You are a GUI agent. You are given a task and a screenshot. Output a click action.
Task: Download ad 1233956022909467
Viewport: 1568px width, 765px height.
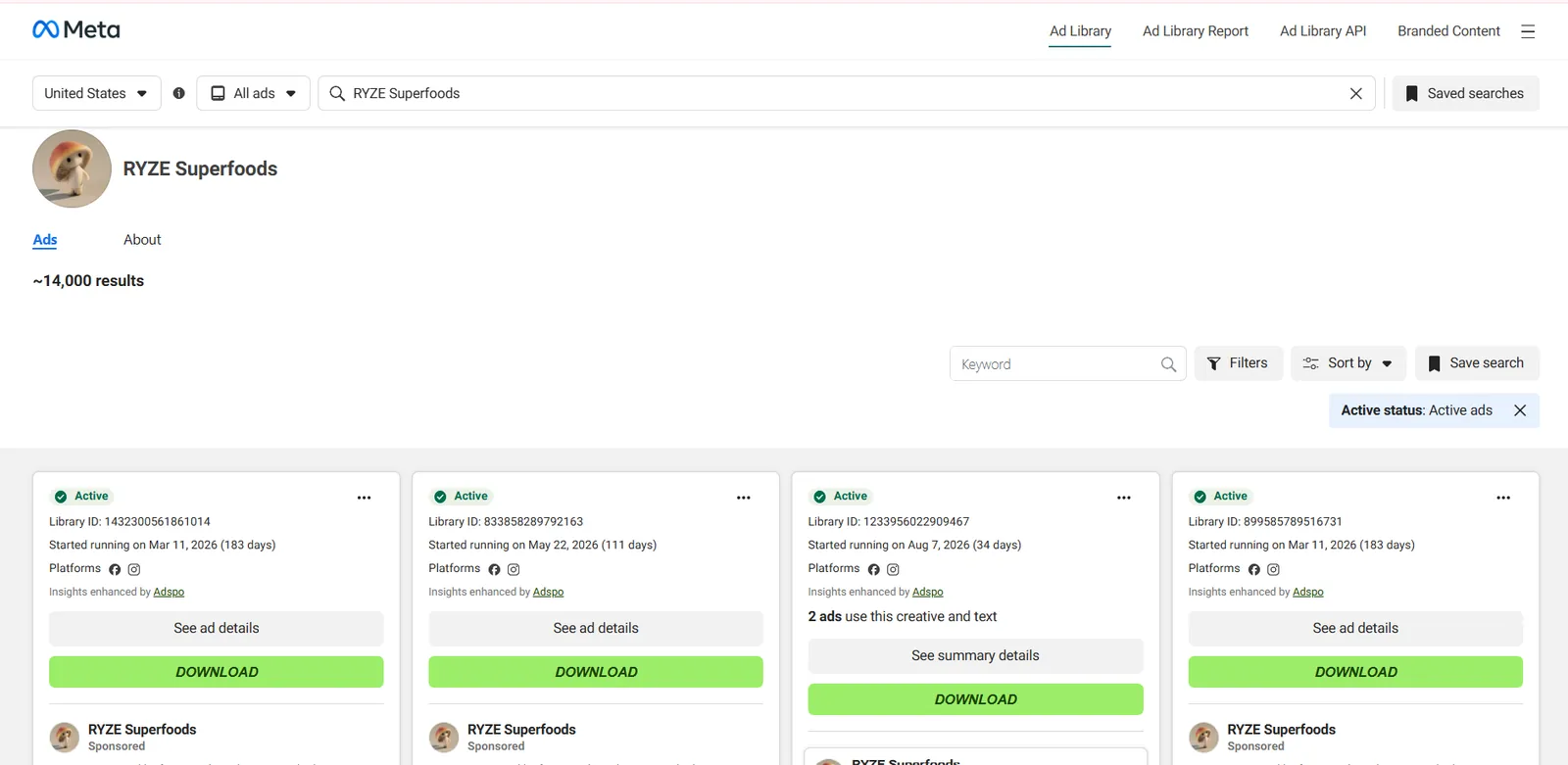click(975, 699)
